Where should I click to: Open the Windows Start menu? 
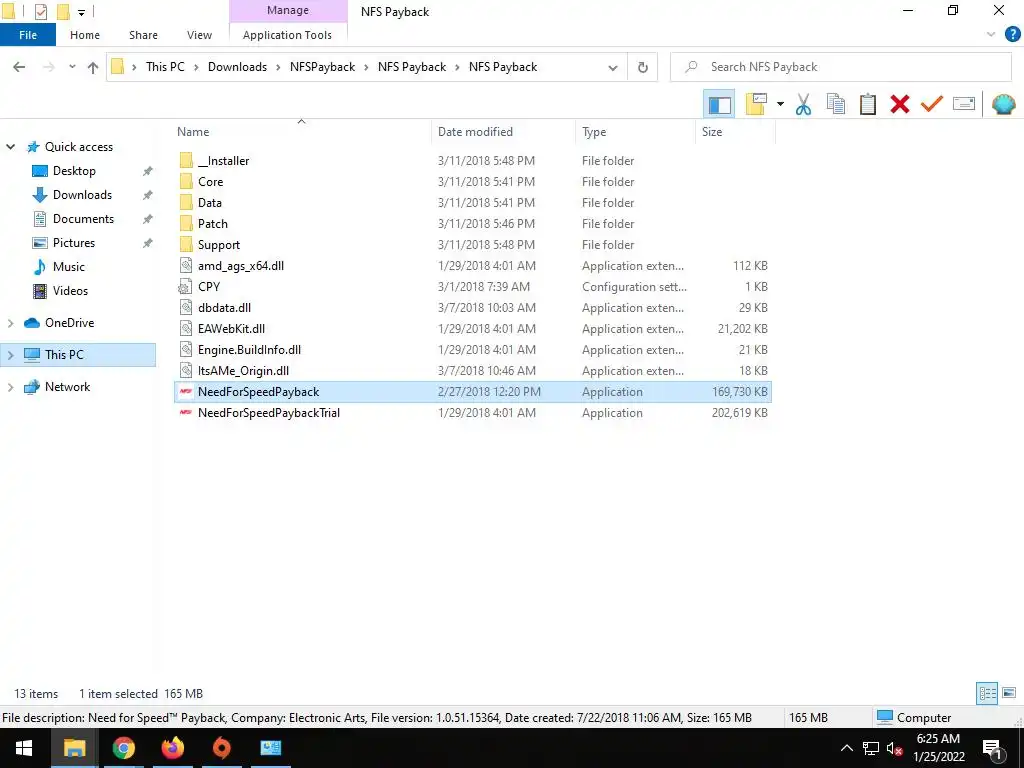pos(24,748)
